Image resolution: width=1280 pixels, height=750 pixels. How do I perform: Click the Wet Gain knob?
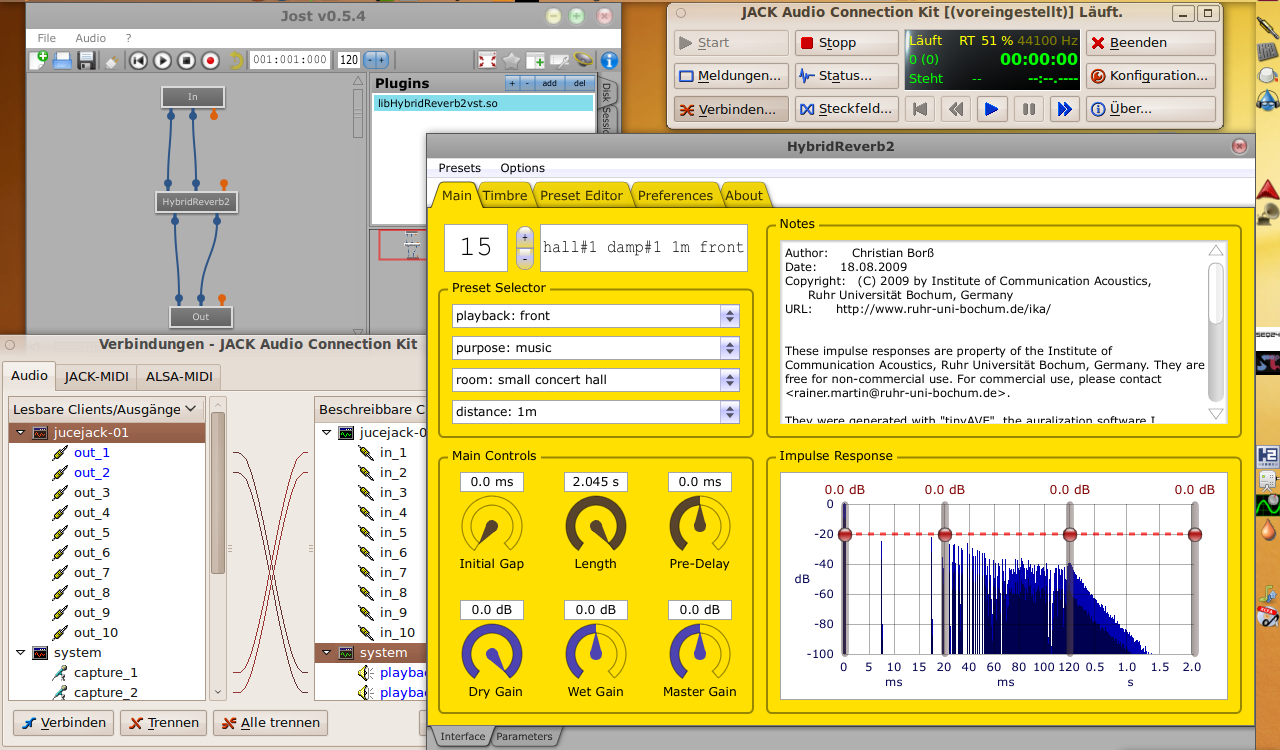pos(595,652)
